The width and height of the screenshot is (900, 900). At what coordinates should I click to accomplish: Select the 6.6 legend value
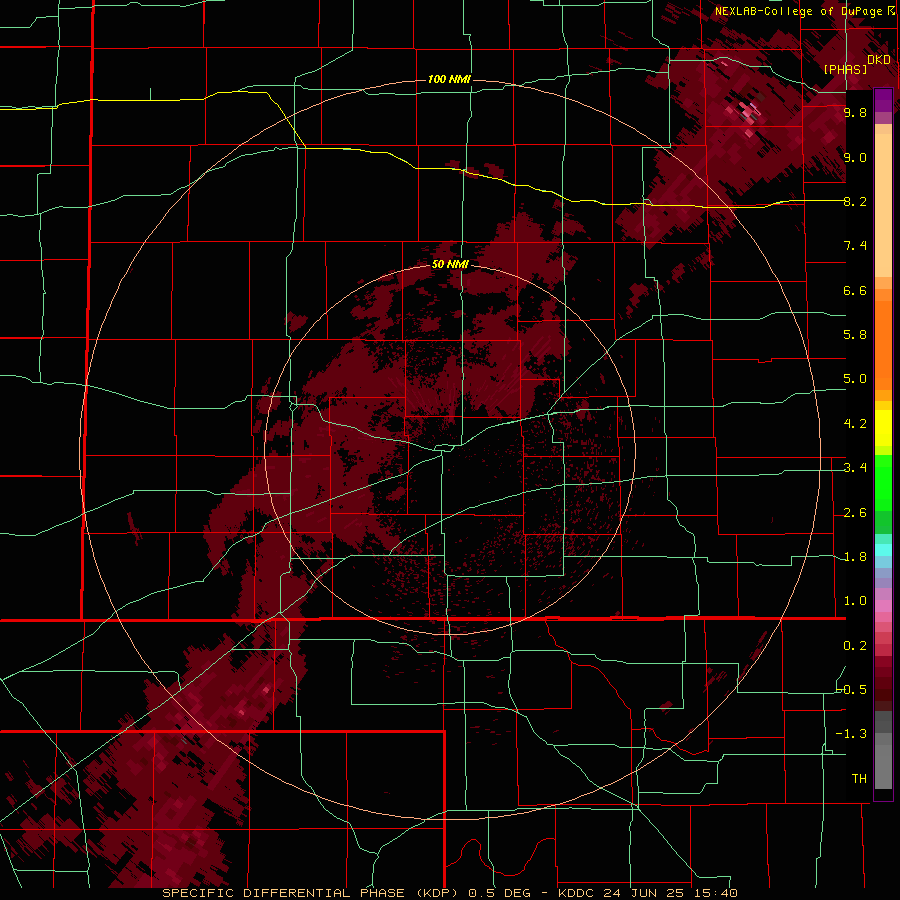click(855, 290)
